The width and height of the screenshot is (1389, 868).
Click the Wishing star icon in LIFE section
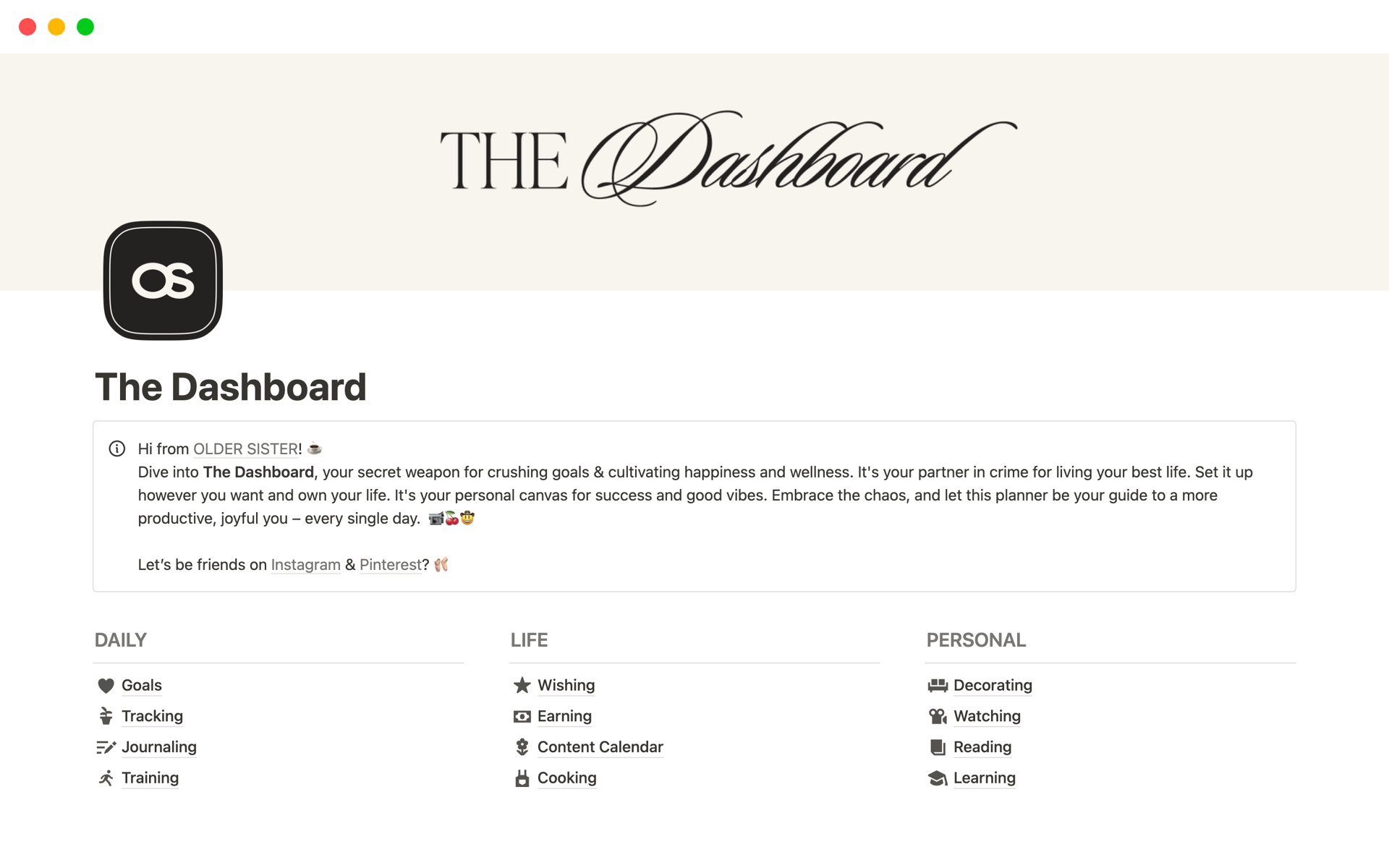point(522,685)
